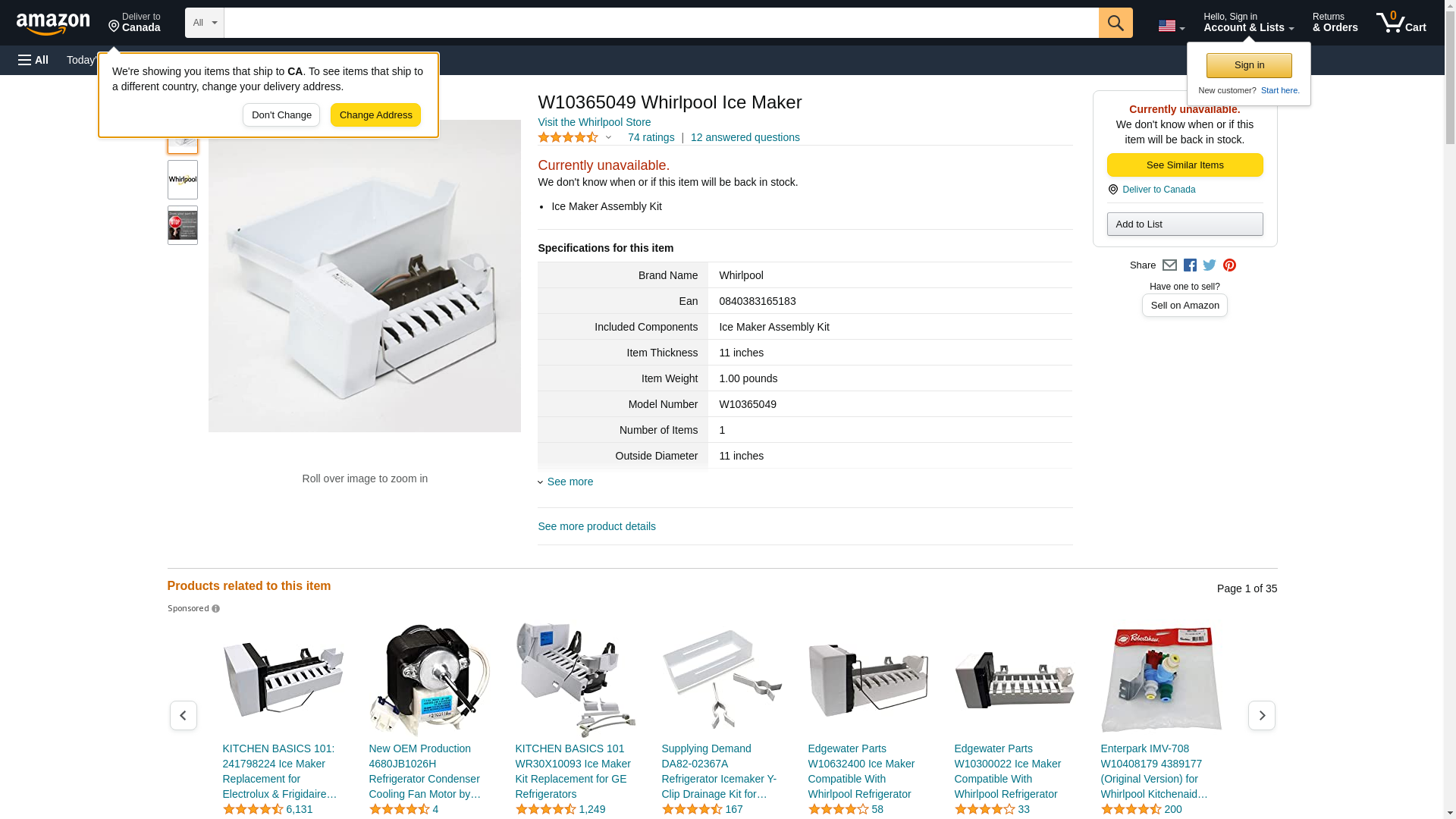Open the language flag dropdown

pos(1172,26)
